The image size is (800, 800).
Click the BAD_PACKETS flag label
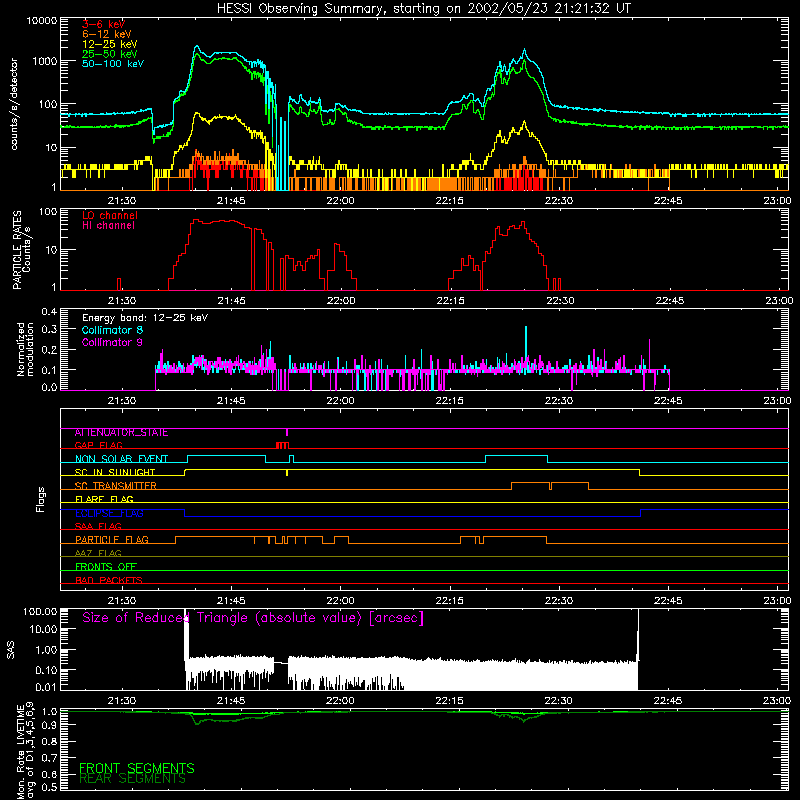click(109, 580)
